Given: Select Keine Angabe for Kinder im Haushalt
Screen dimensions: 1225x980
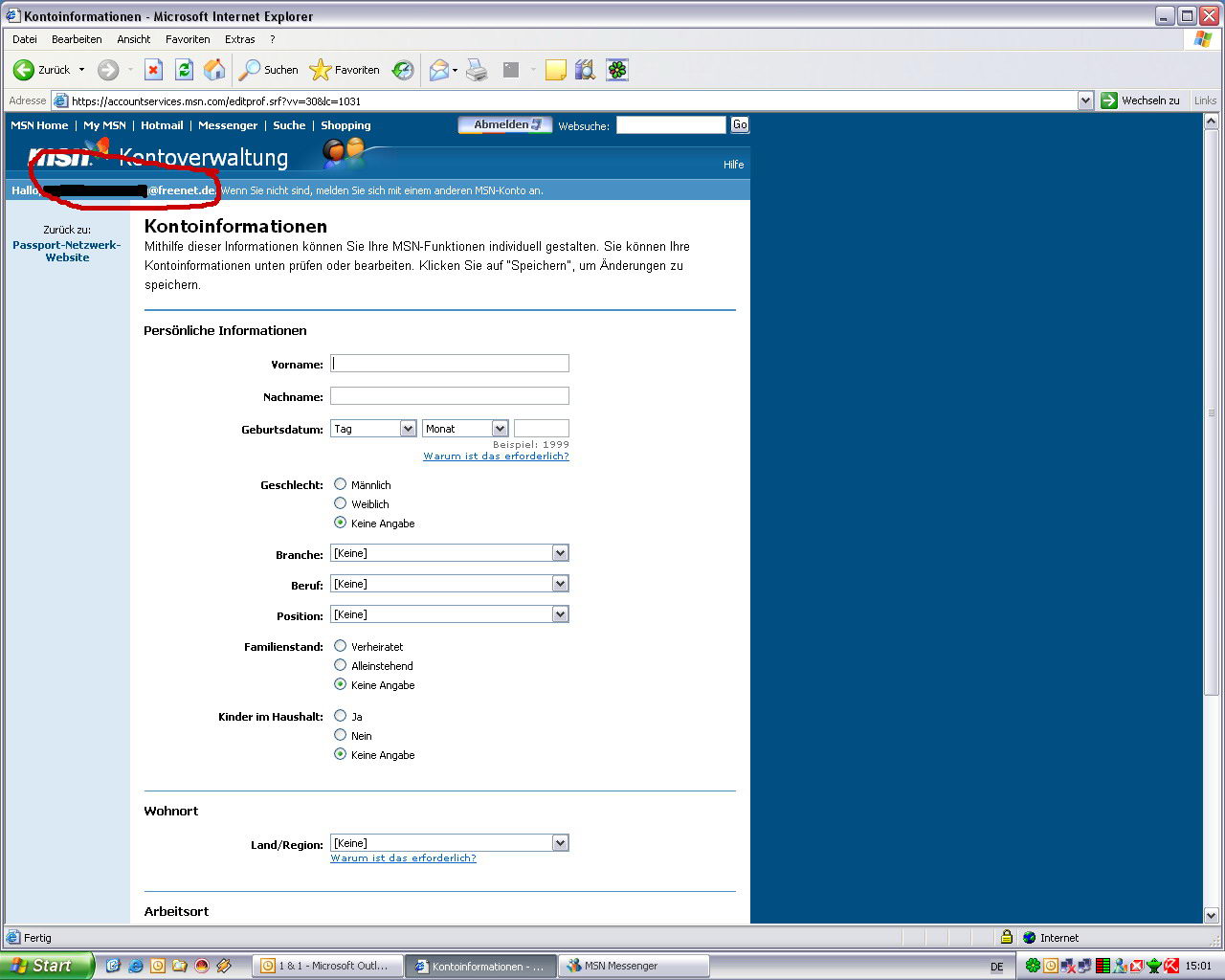Looking at the screenshot, I should coord(340,754).
